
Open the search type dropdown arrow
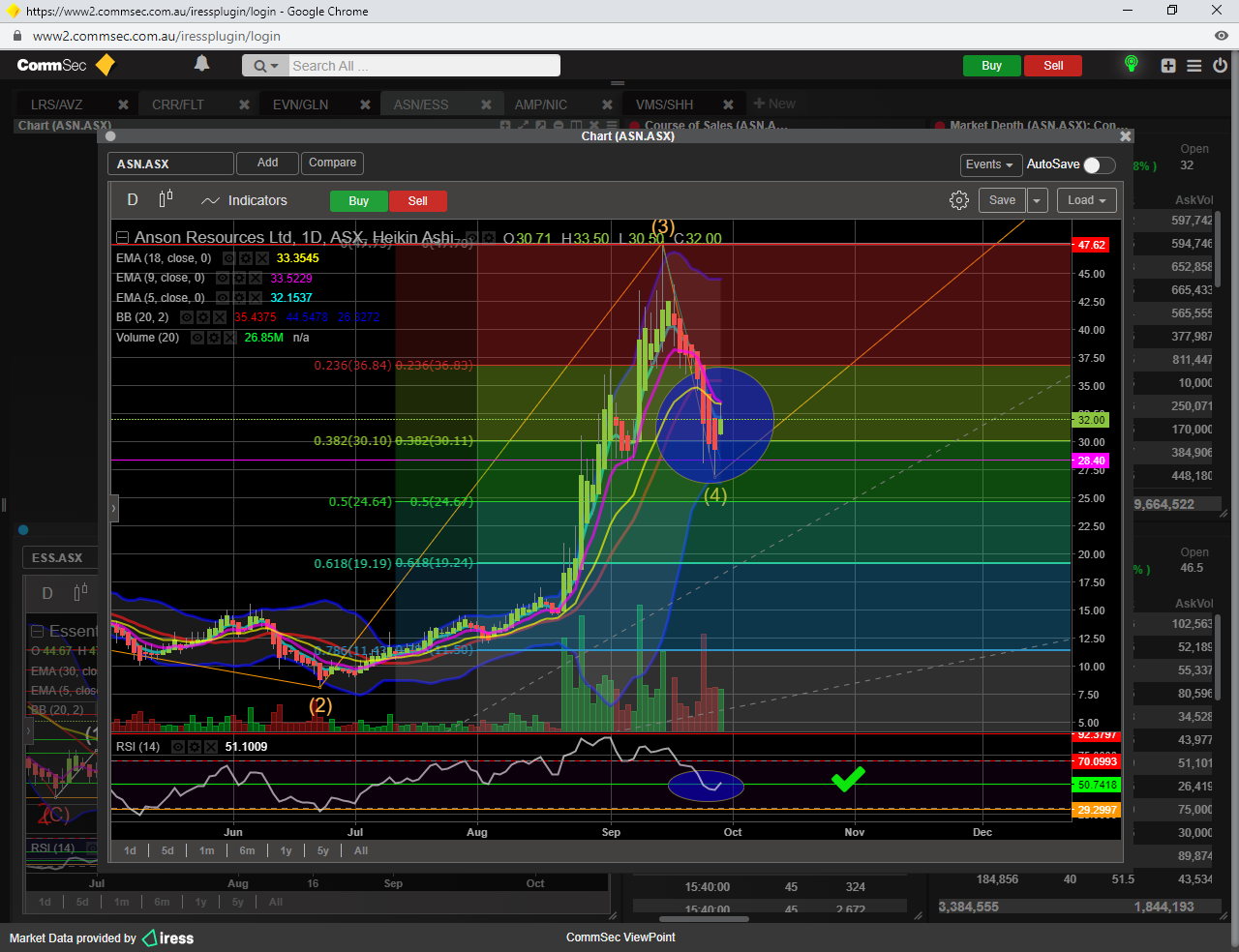(274, 66)
